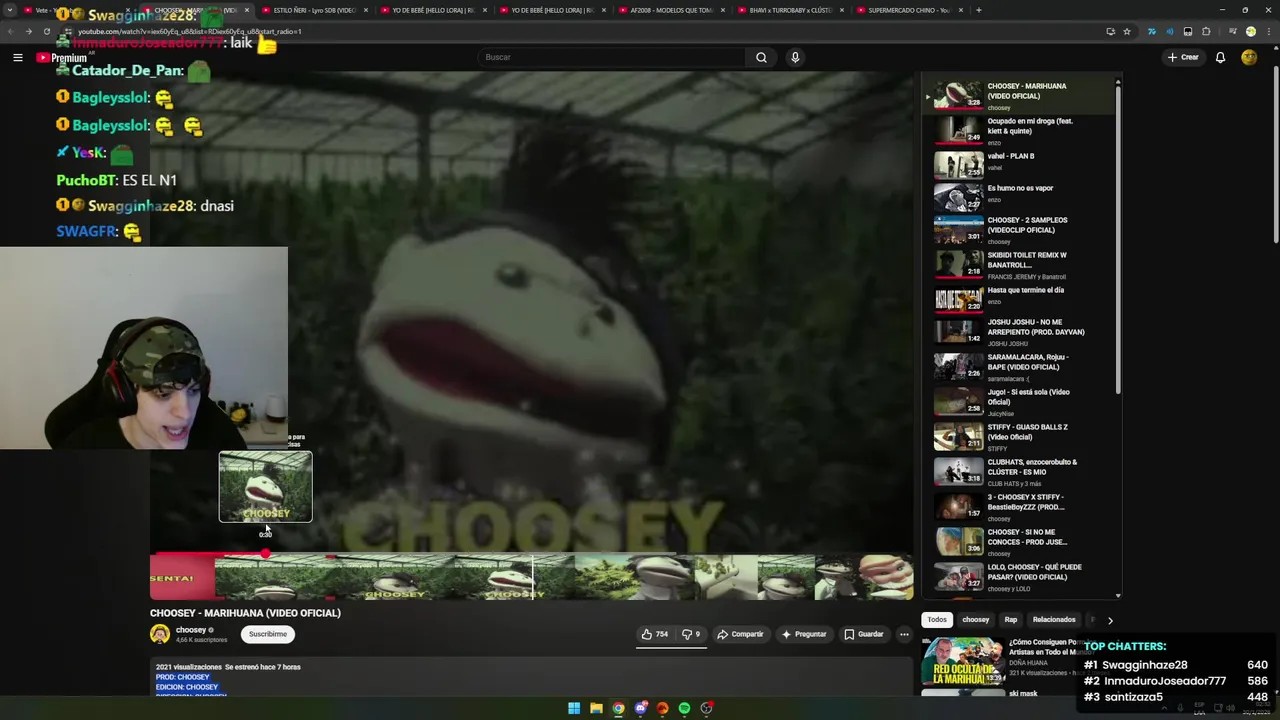Play 'LOLO, CHOOSEY - QUÉ PUEDE PASAR?' item
The width and height of the screenshot is (1280, 720).
pyautogui.click(x=1018, y=577)
